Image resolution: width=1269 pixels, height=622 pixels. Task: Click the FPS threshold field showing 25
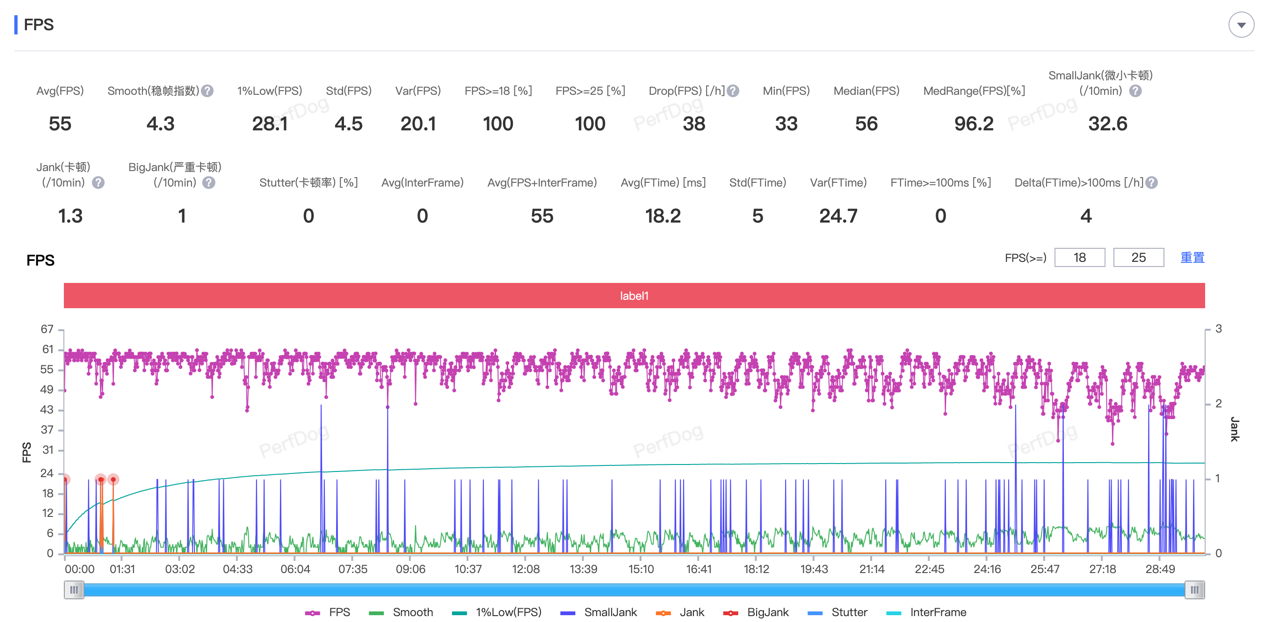click(x=1138, y=258)
